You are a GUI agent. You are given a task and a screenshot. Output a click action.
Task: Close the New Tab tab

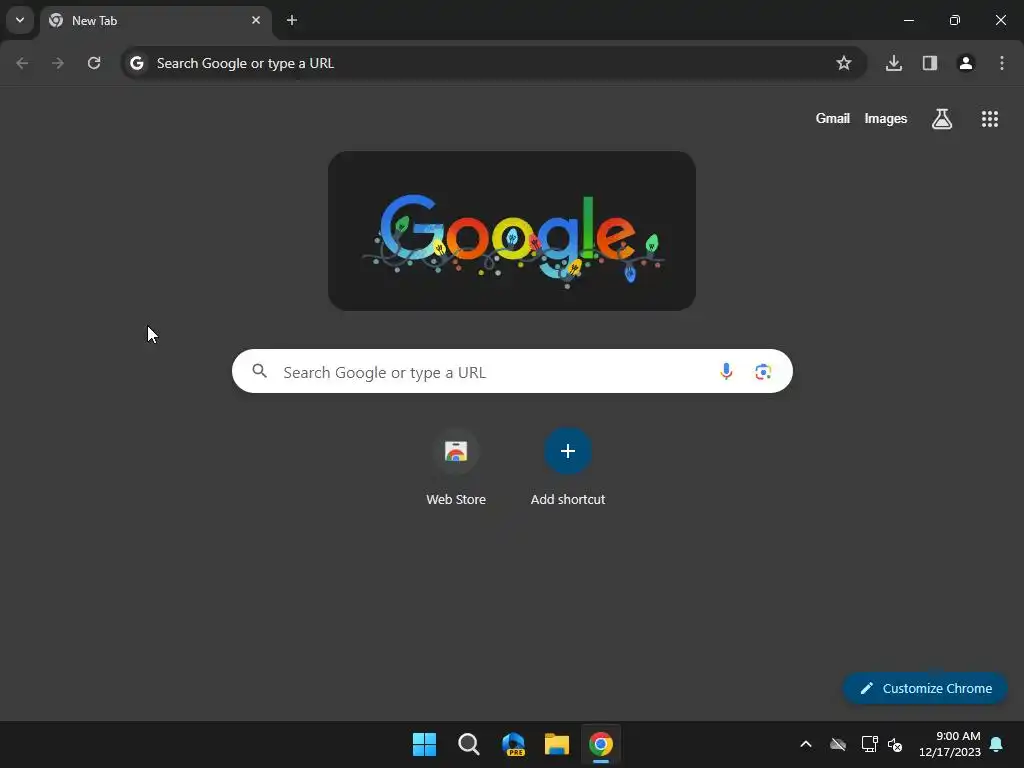tap(256, 20)
